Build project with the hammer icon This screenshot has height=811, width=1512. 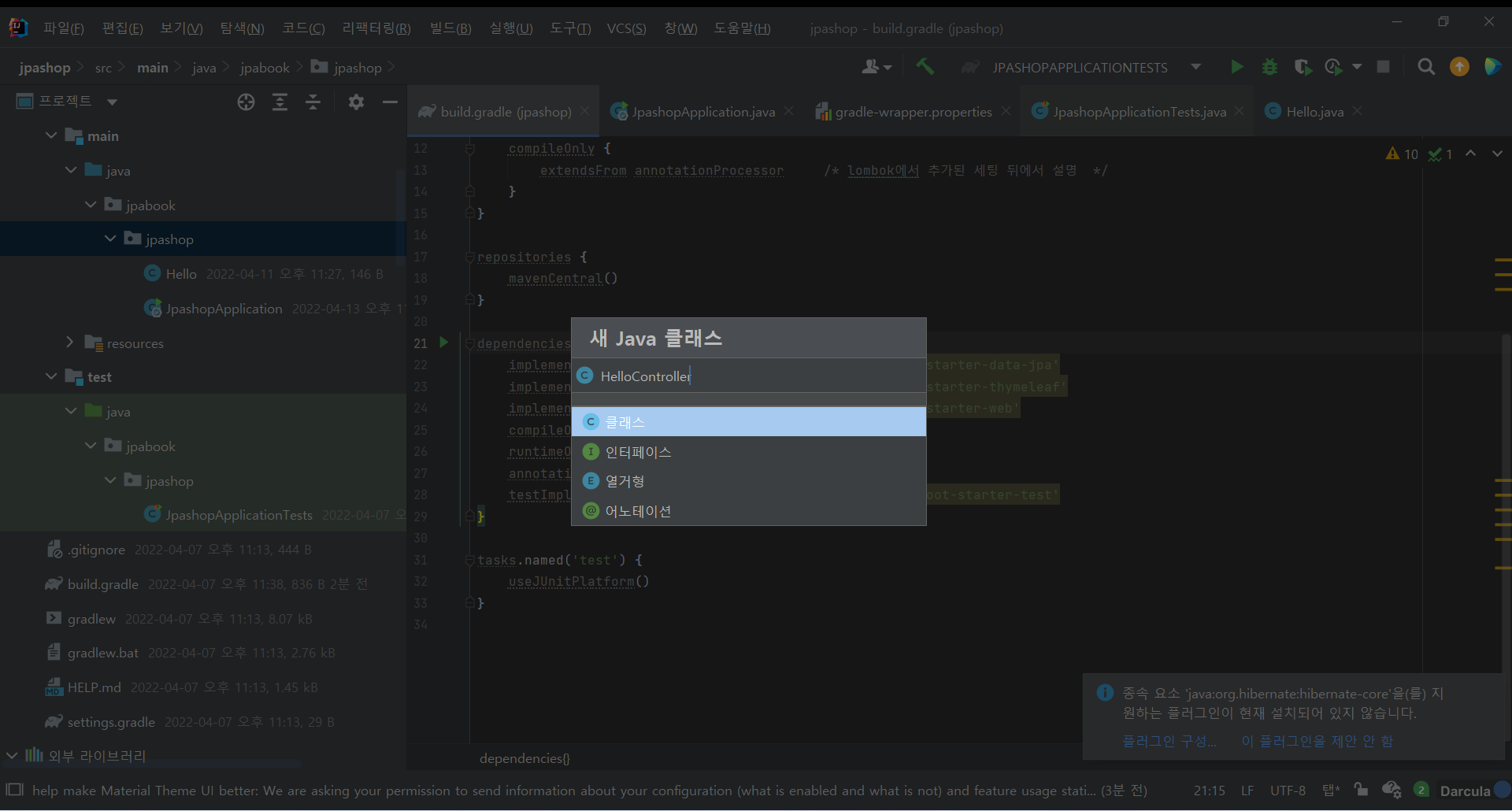coord(925,67)
